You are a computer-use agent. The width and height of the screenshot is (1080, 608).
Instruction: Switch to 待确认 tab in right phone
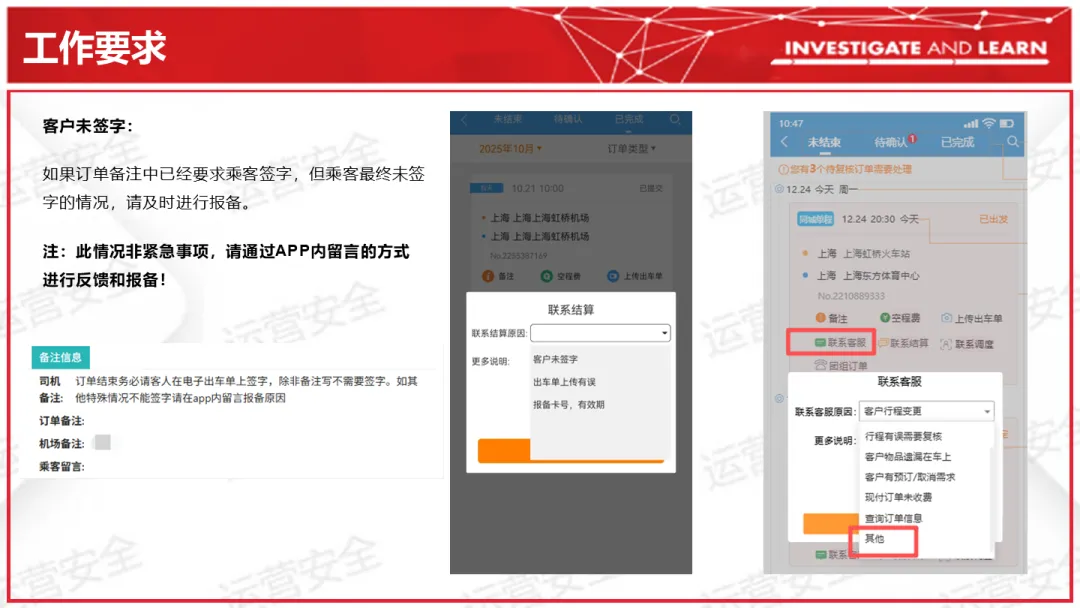coord(891,142)
